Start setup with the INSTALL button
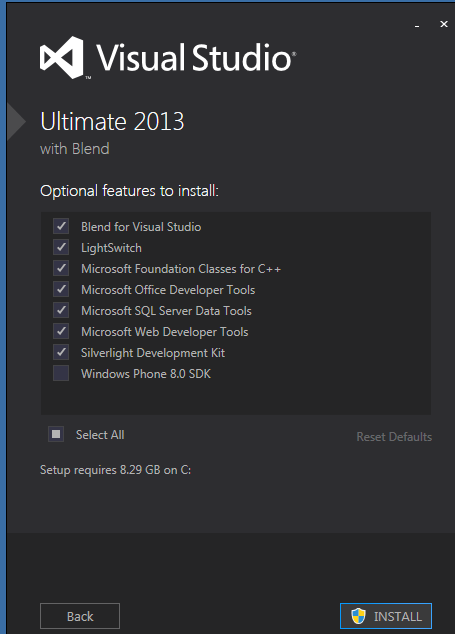 pyautogui.click(x=386, y=616)
